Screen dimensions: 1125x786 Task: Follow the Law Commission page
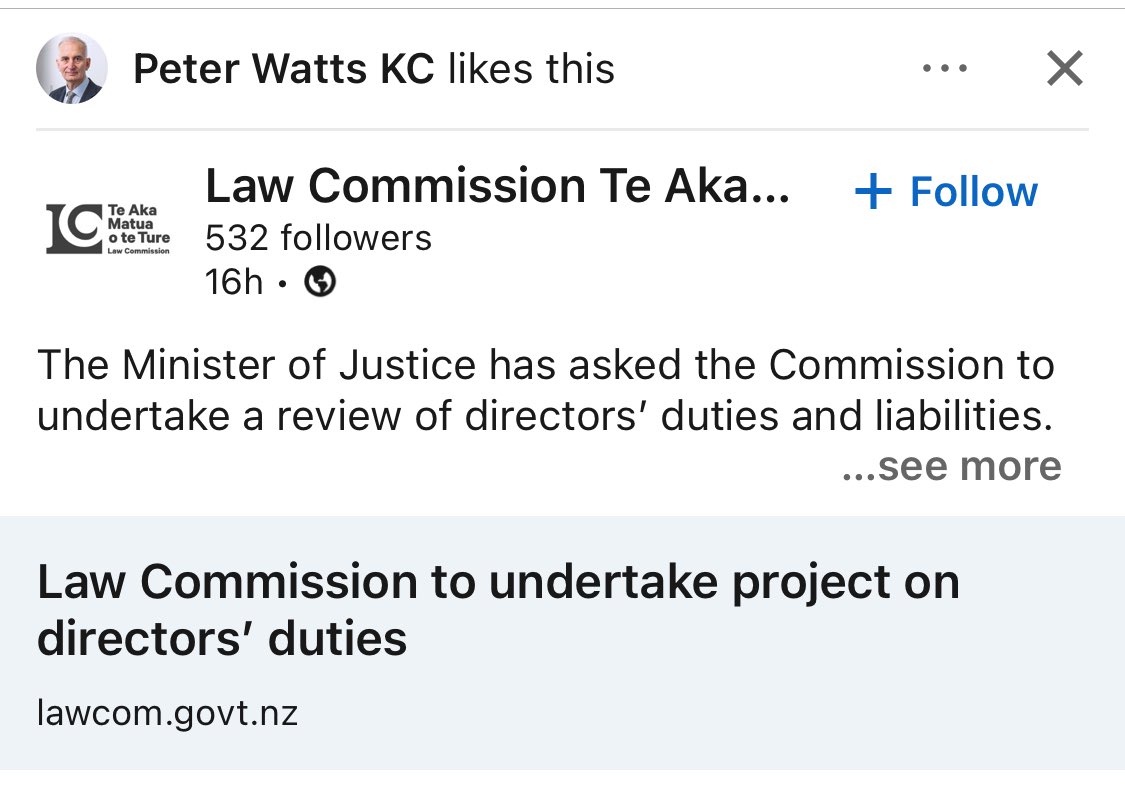973,192
